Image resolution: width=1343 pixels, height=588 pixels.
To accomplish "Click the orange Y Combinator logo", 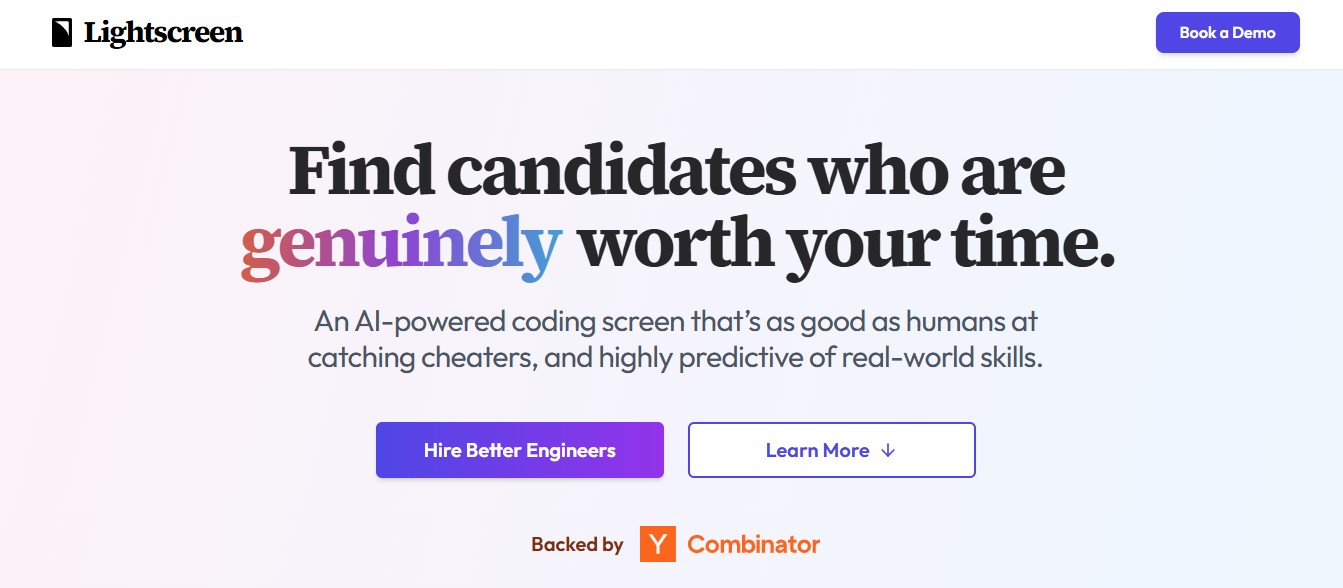I will click(x=657, y=544).
